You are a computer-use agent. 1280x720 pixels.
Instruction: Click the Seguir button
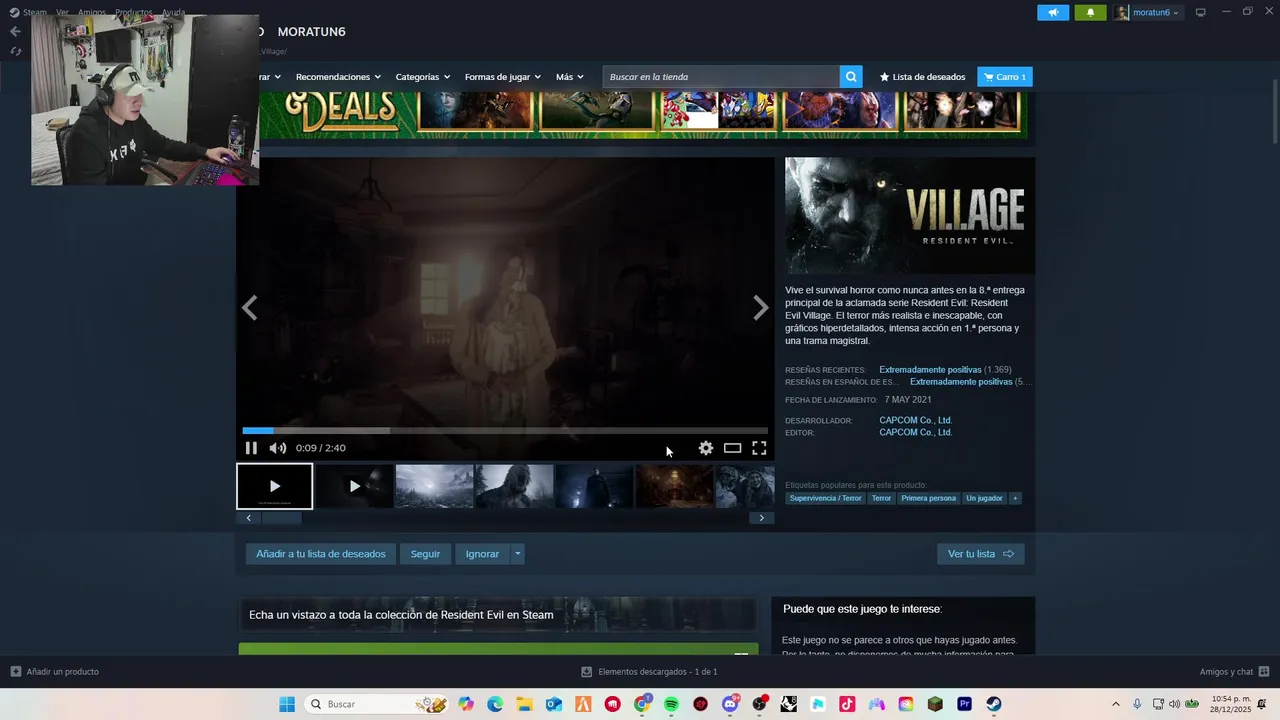[x=425, y=554]
